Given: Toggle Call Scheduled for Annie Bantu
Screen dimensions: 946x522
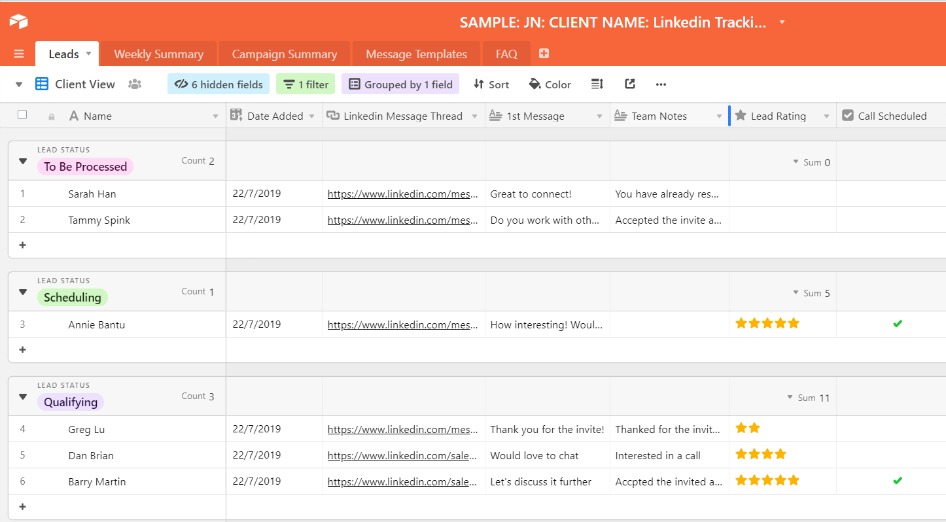Looking at the screenshot, I should [x=897, y=324].
